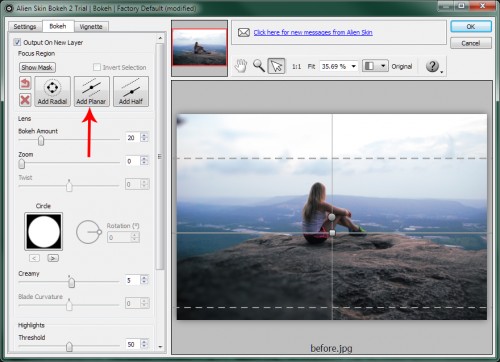500x362 pixels.
Task: Click the Creamy slider handle
Action: (x=71, y=282)
